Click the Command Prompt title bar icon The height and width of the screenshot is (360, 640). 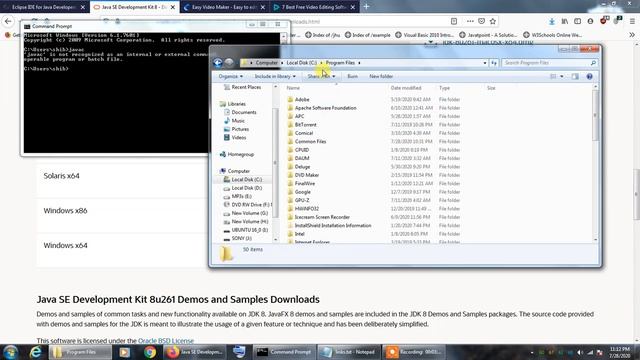(x=27, y=26)
